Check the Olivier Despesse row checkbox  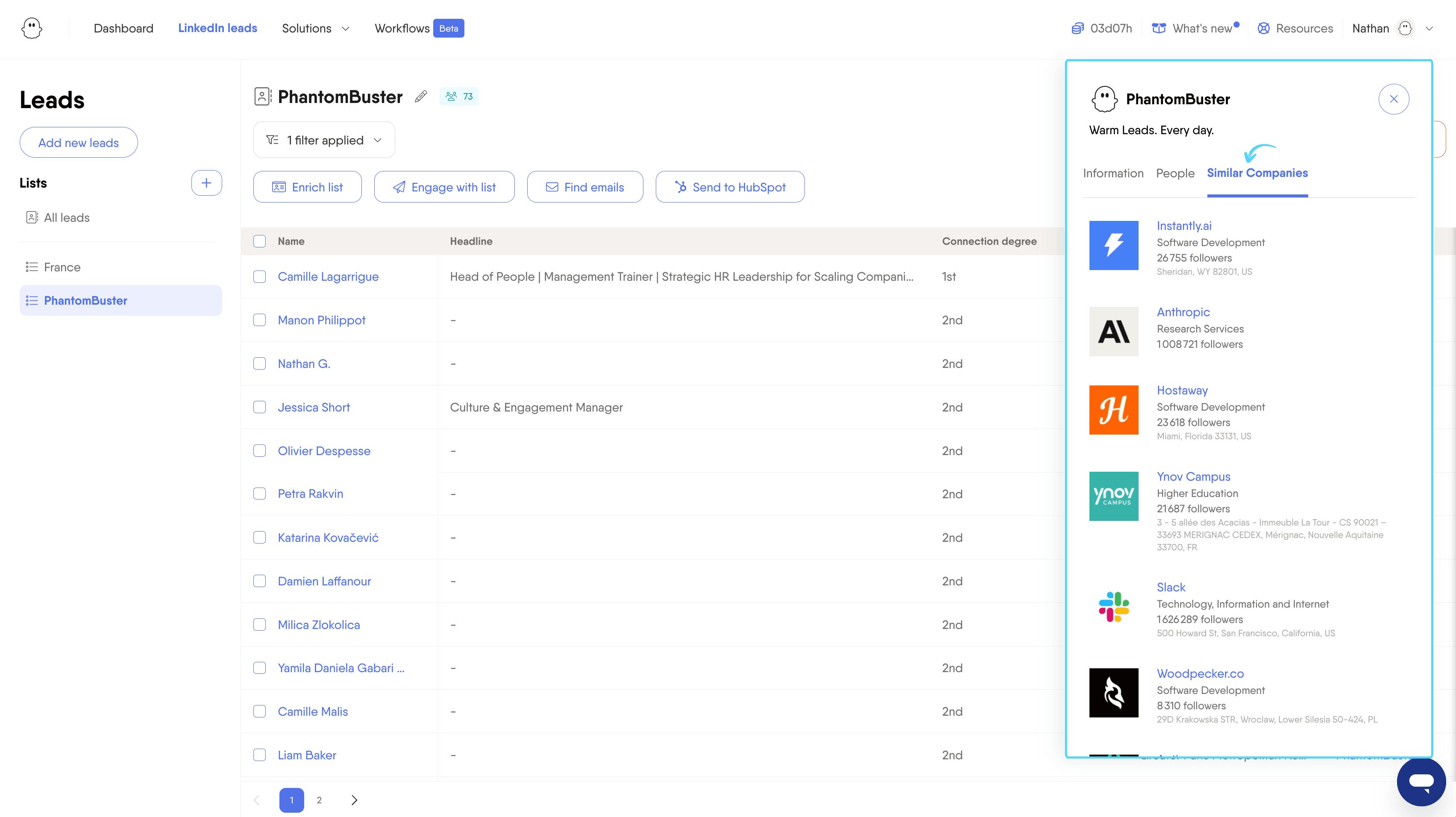[x=259, y=451]
